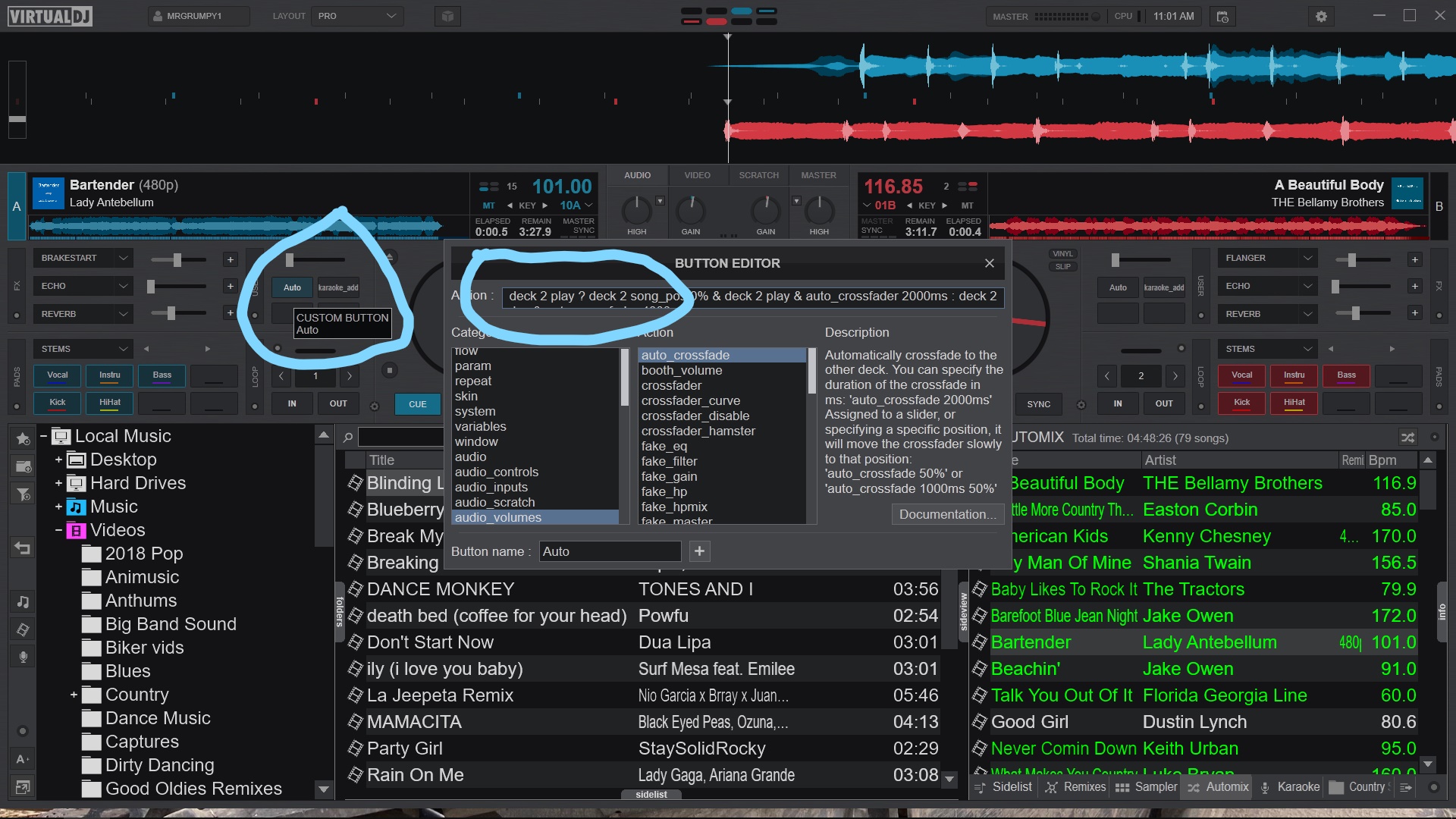Toggle the Kick stem pad on deck A

pyautogui.click(x=58, y=403)
